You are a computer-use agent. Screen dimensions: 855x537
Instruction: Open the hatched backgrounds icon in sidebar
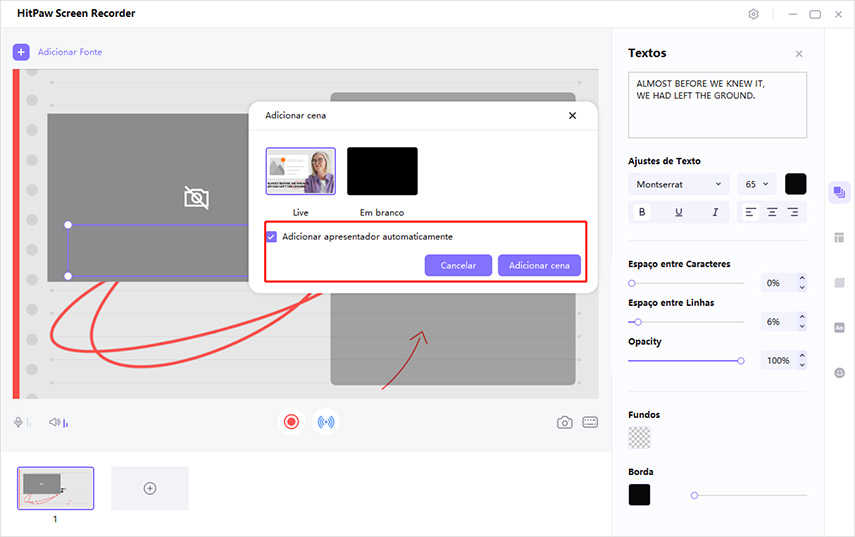[x=839, y=282]
